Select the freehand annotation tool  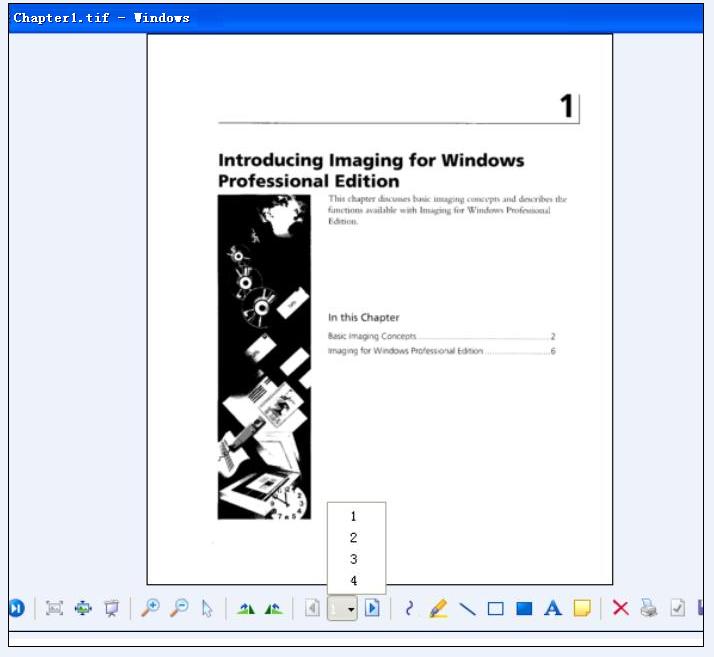pyautogui.click(x=409, y=608)
